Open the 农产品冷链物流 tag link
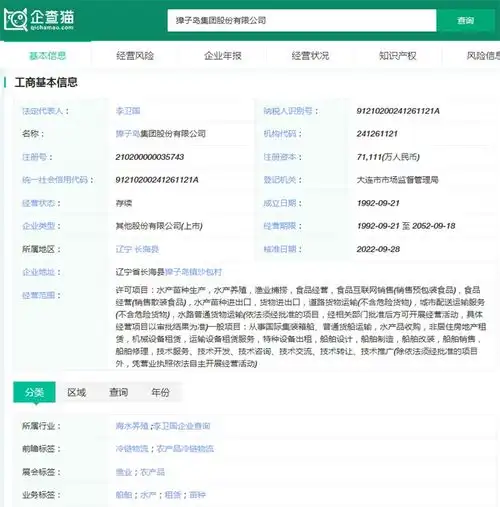Viewport: 500px width, 507px height. tap(185, 449)
